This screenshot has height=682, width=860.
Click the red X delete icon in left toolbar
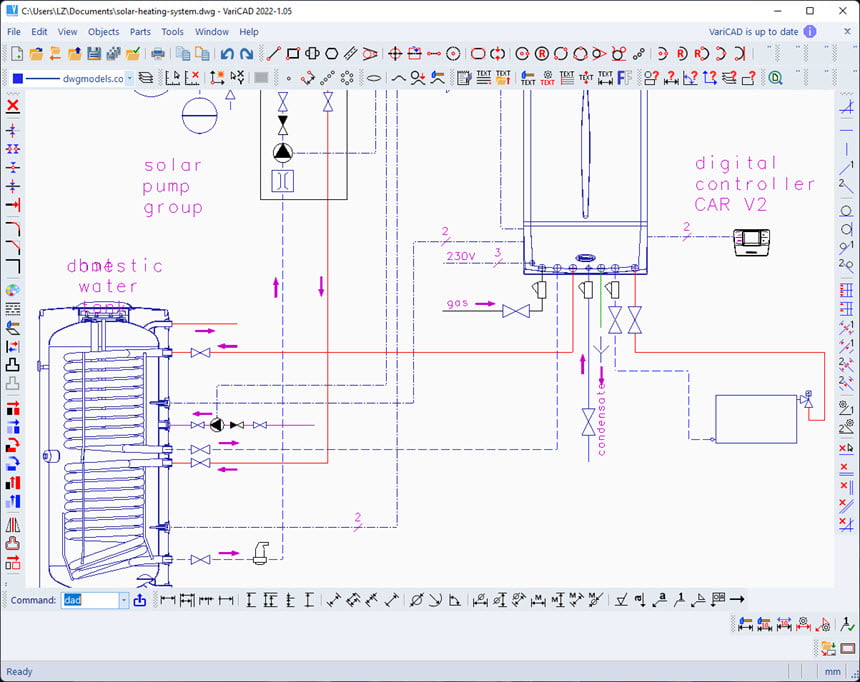[13, 105]
